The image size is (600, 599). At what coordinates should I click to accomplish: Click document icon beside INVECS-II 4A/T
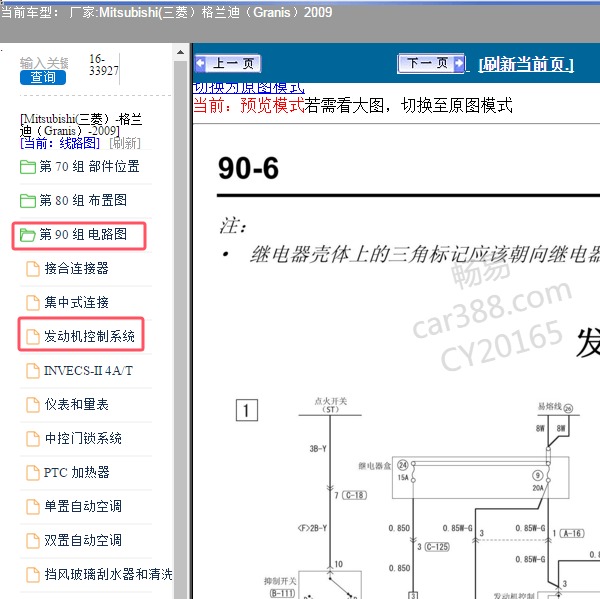click(x=33, y=370)
